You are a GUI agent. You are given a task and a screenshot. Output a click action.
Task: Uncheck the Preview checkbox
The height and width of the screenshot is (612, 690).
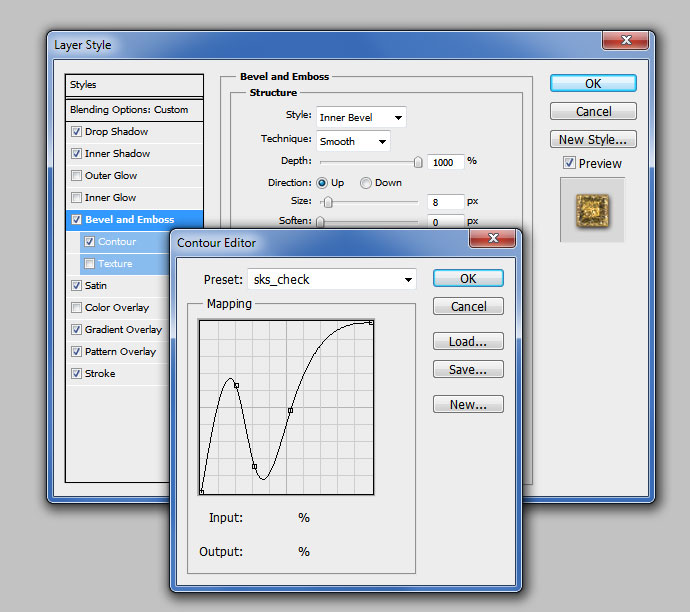[569, 163]
